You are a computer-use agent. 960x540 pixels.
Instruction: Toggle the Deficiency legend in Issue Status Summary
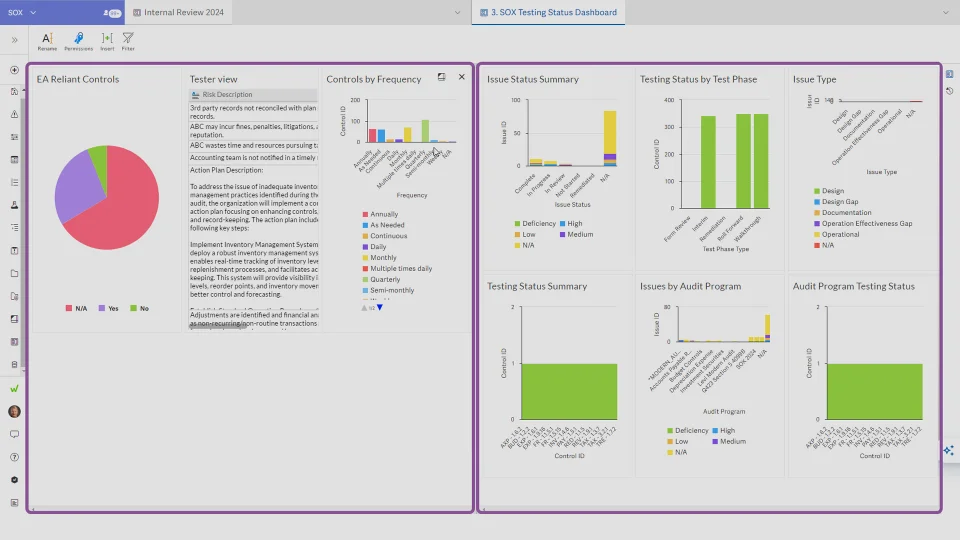534,223
